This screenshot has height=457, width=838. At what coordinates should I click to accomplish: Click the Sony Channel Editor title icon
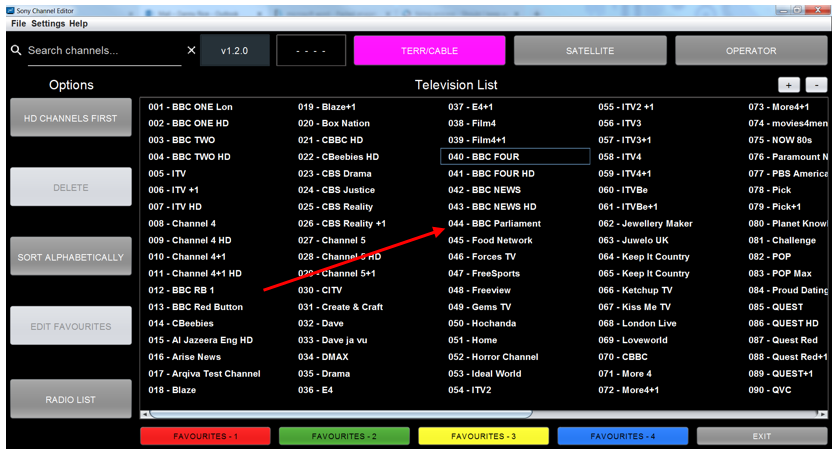click(x=10, y=10)
